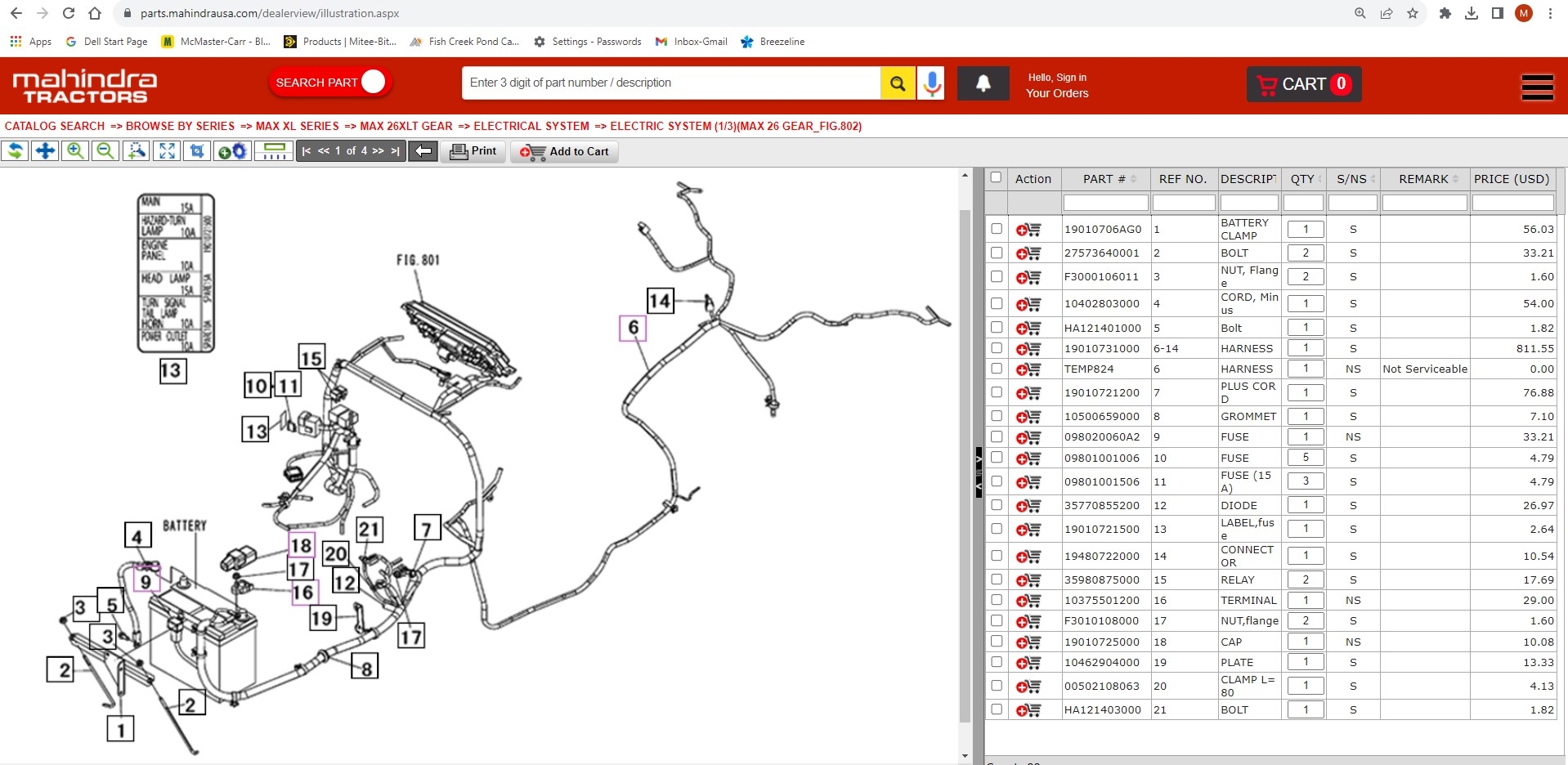Screen dimensions: 1568x765
Task: Bookmark this page with the star icon
Action: coord(1413,13)
